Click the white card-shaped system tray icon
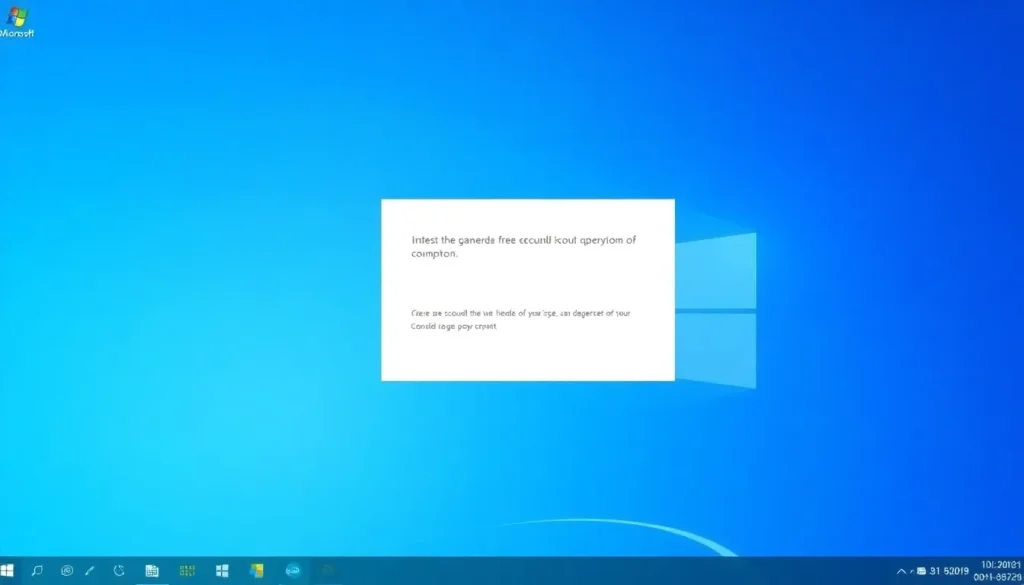This screenshot has width=1024, height=585. point(921,571)
